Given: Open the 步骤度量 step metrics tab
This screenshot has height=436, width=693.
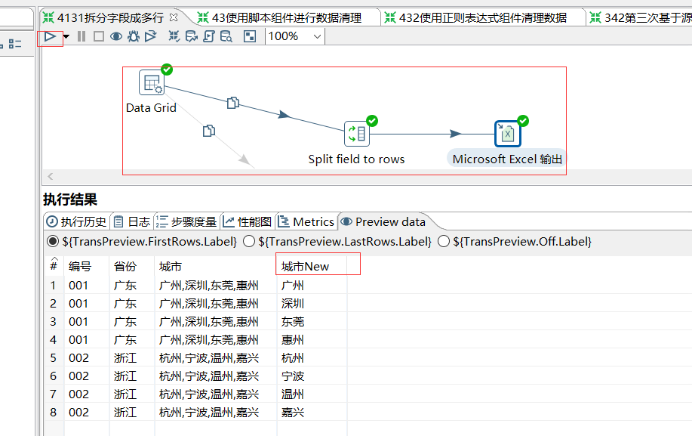Looking at the screenshot, I should pyautogui.click(x=186, y=222).
